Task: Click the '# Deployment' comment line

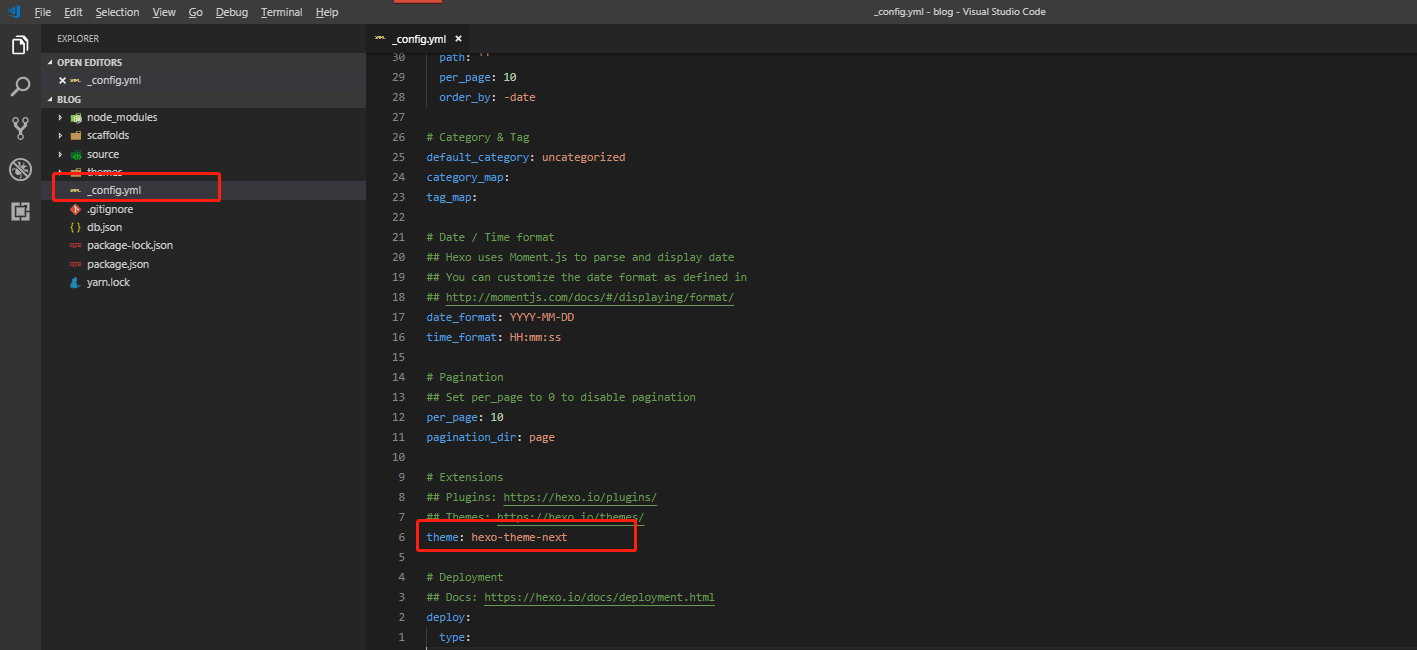Action: 465,577
